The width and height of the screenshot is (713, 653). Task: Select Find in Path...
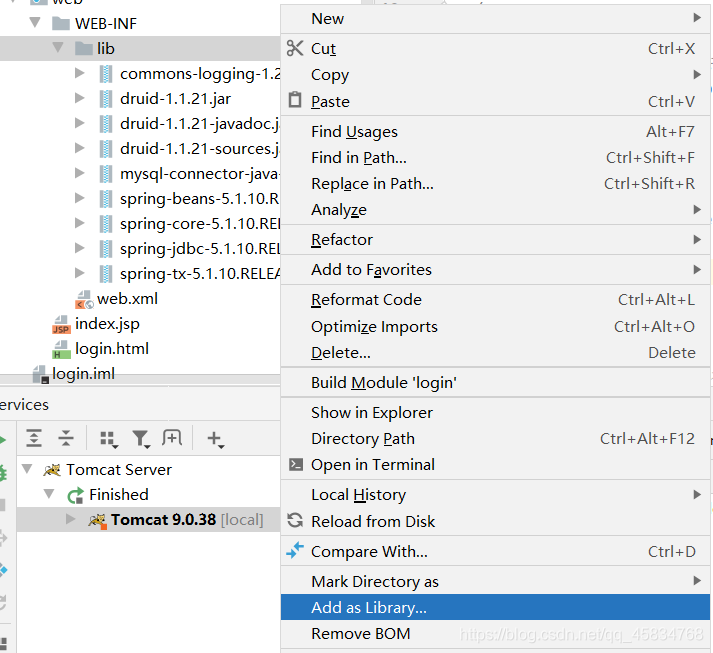(495, 157)
